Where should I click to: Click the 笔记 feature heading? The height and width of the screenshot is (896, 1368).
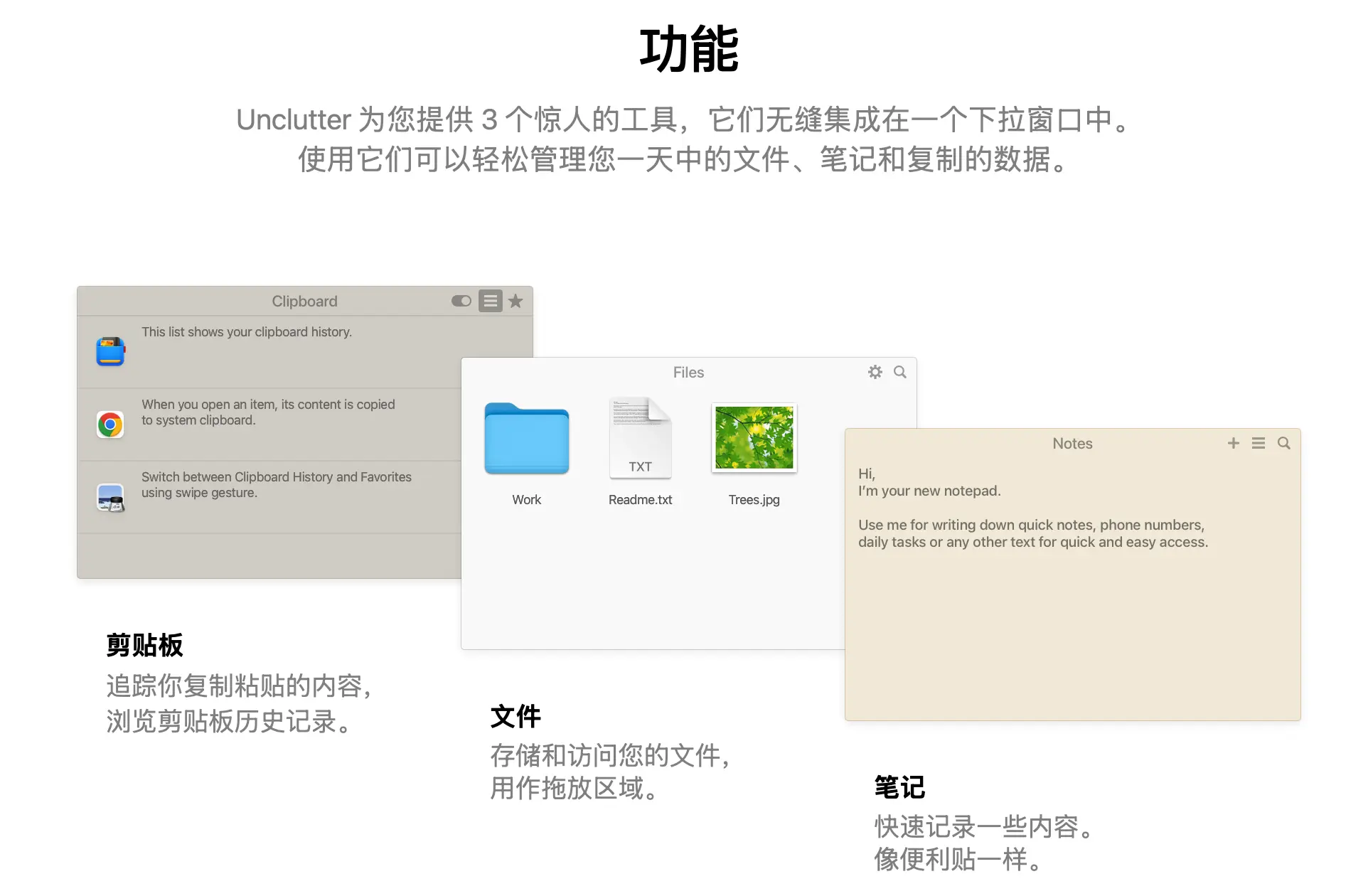899,787
